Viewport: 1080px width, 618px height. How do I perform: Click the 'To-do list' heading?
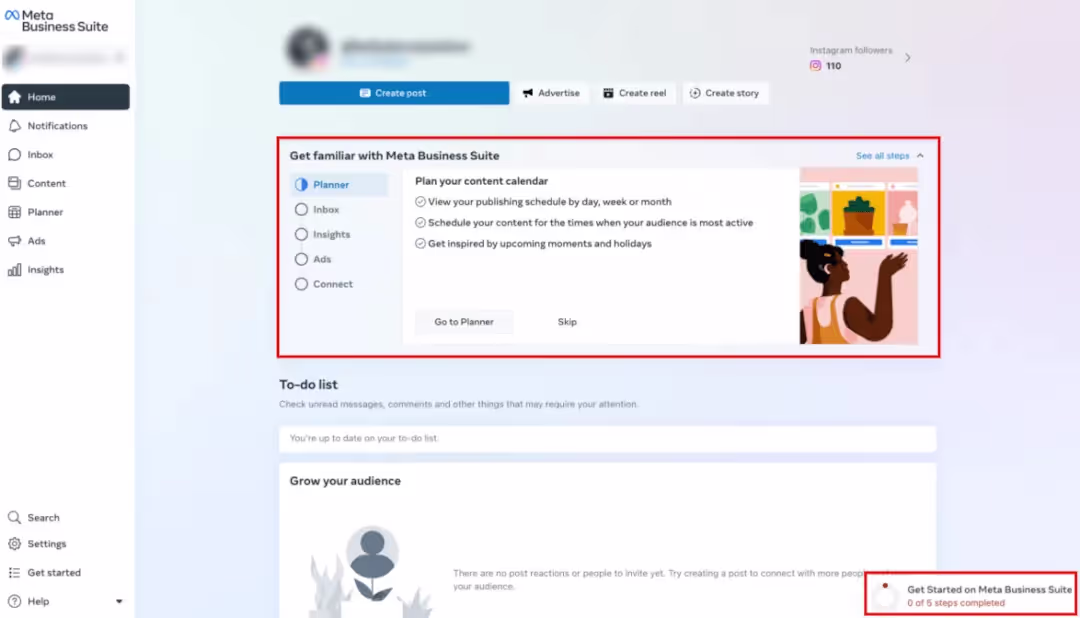308,384
